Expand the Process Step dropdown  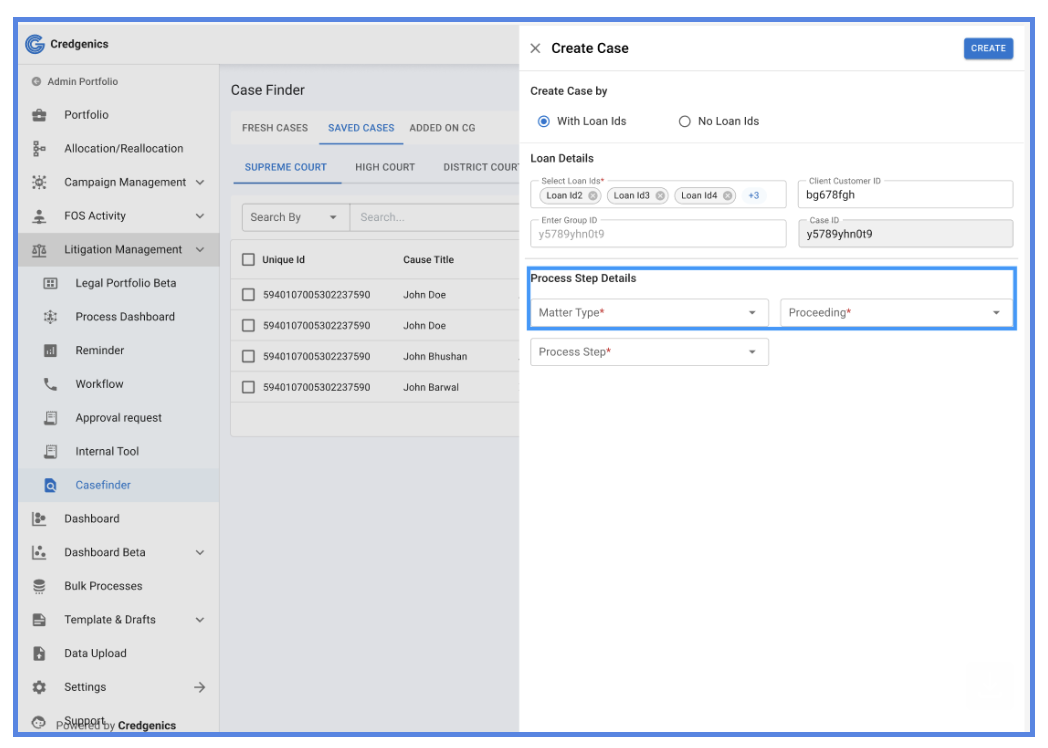(649, 352)
